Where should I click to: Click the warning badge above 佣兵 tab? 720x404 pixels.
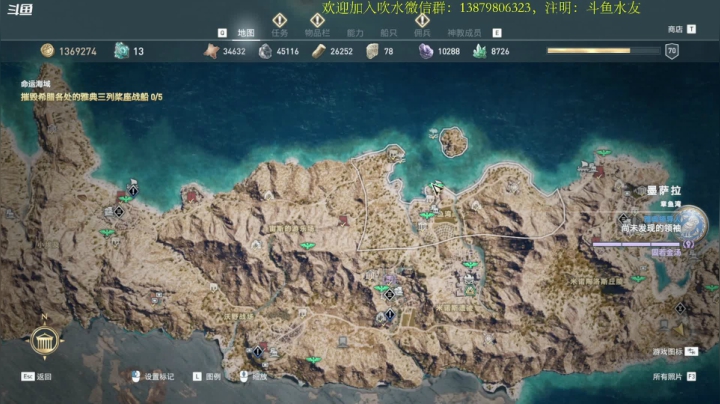click(422, 20)
